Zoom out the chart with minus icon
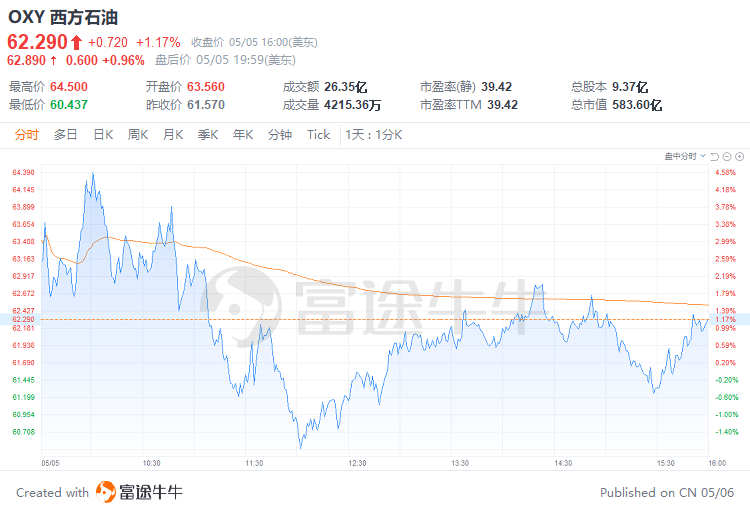Screen dimensions: 750x513 click(x=727, y=157)
